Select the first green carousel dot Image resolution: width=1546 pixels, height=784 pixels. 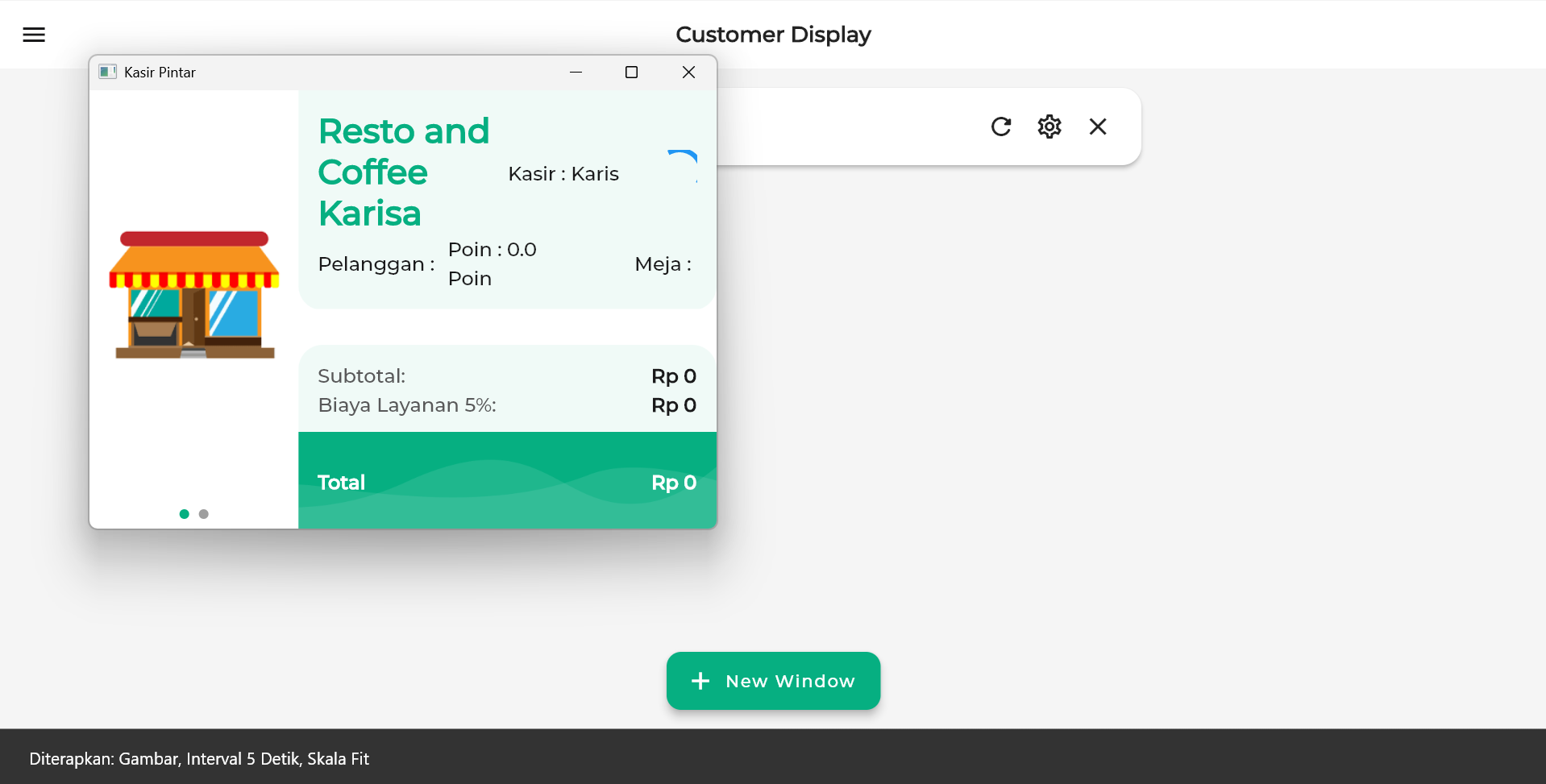pos(185,514)
